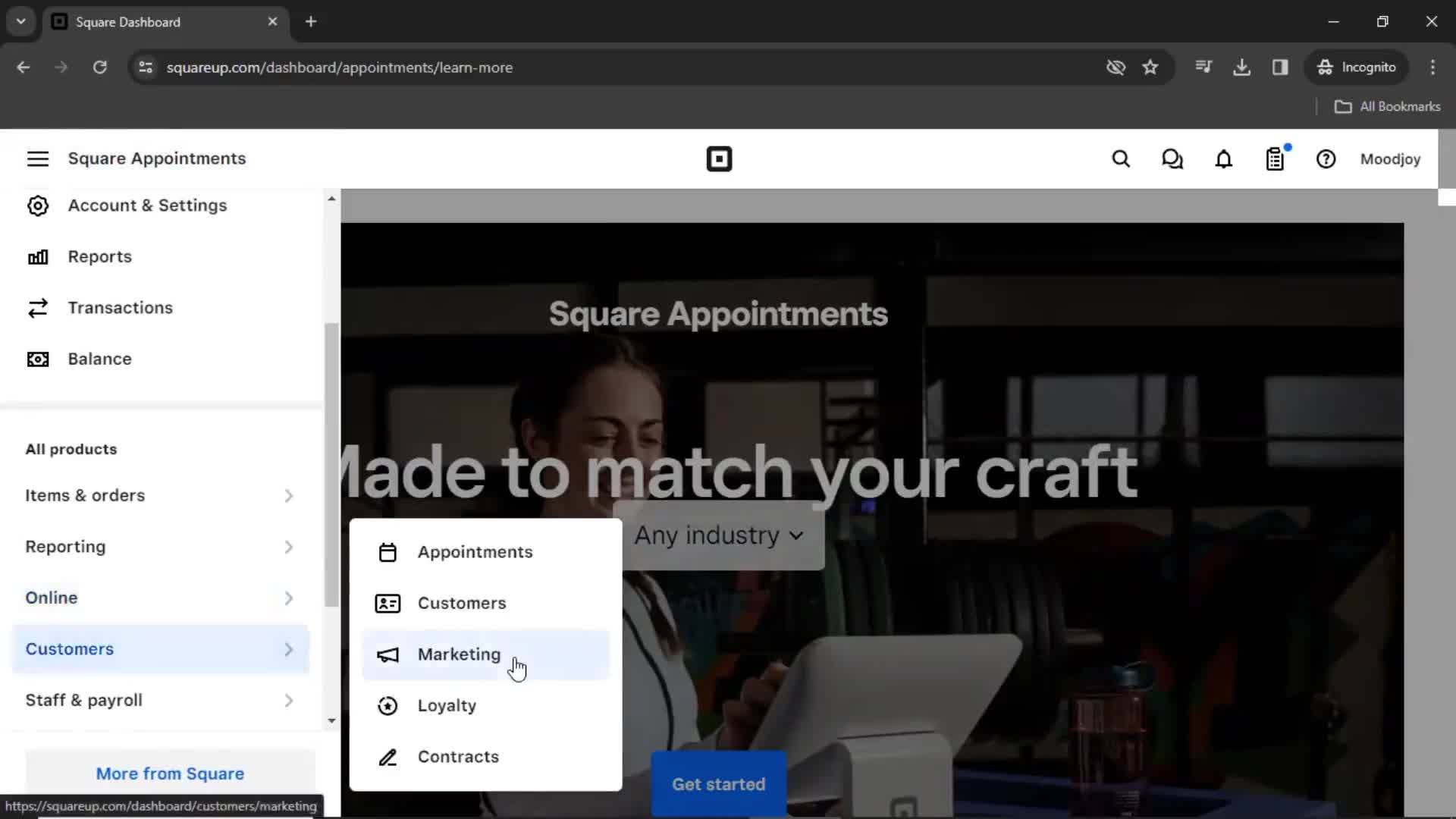Click the search icon in top bar

1122,159
